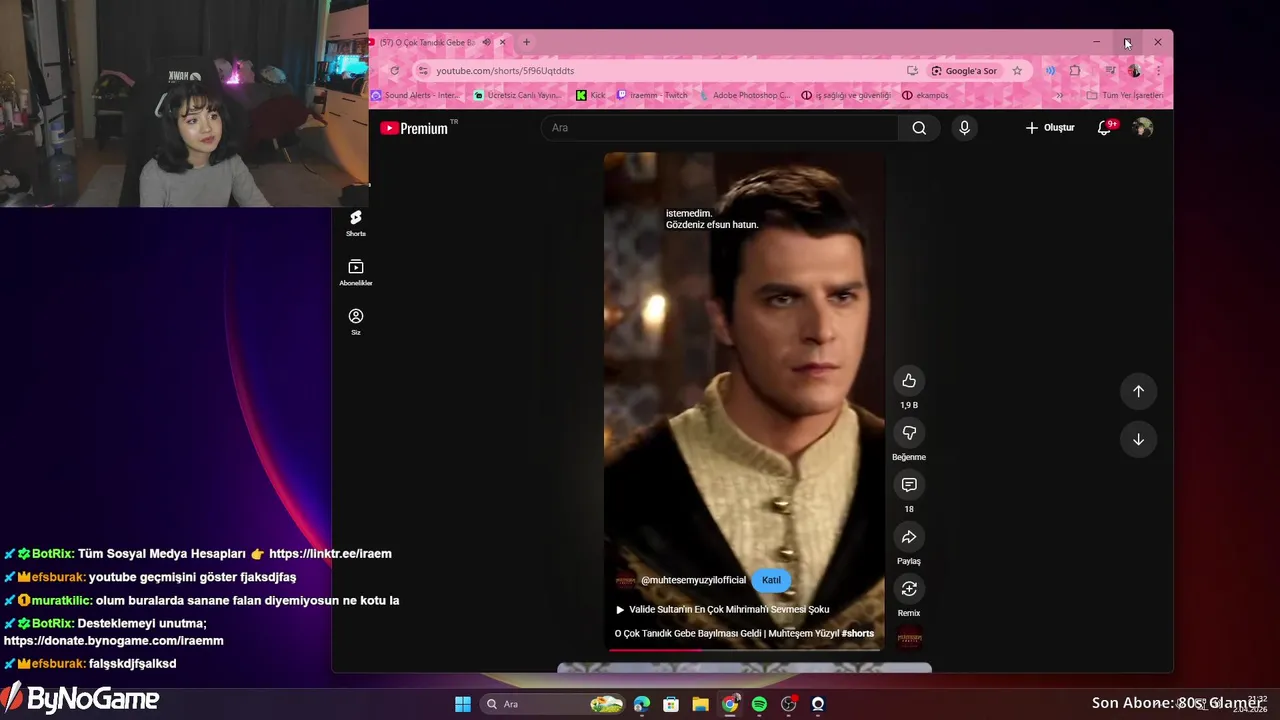Open Spotify from taskbar
Screen dimensions: 1280x720
pos(759,704)
